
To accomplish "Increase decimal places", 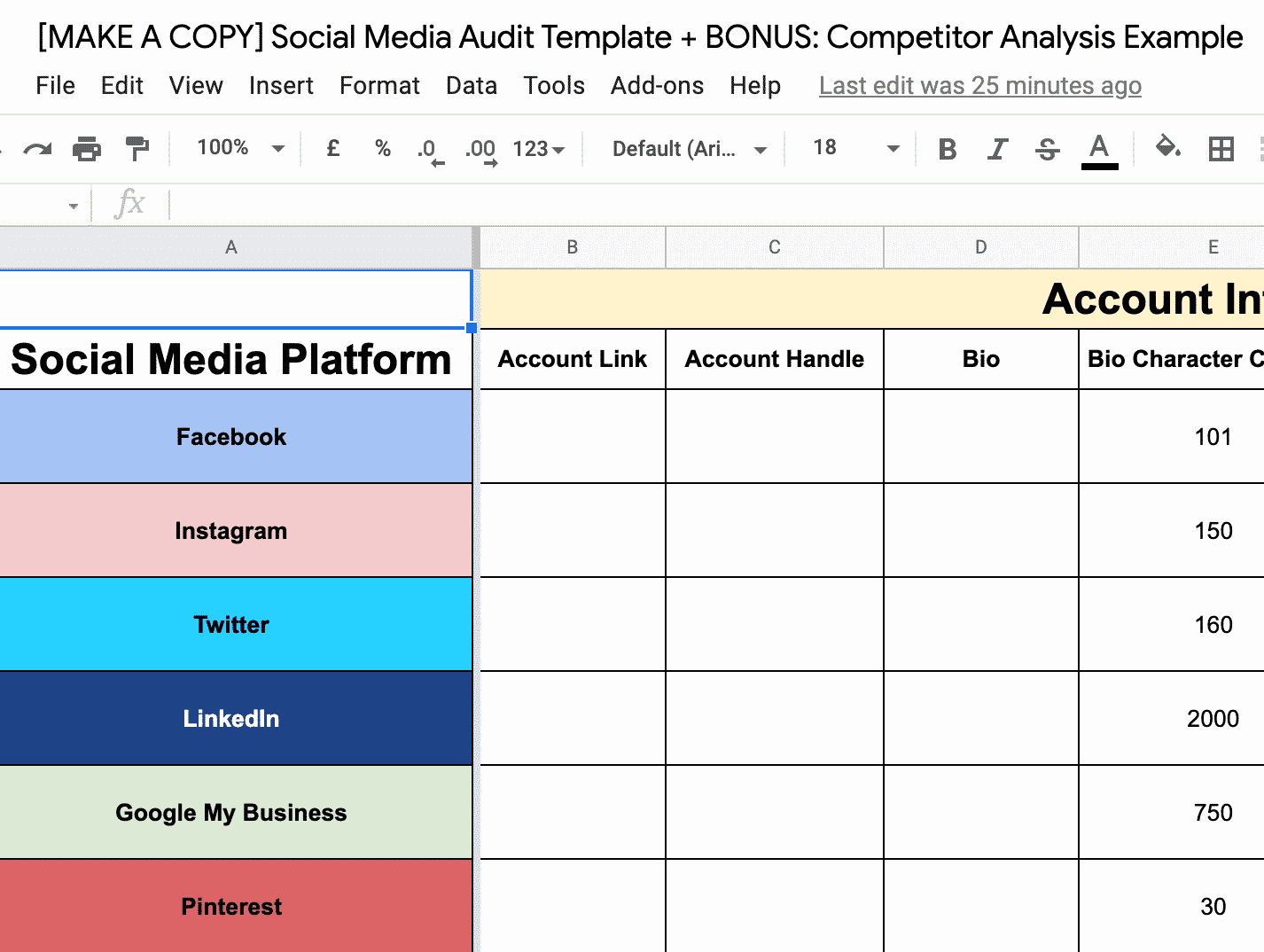I will tap(480, 148).
